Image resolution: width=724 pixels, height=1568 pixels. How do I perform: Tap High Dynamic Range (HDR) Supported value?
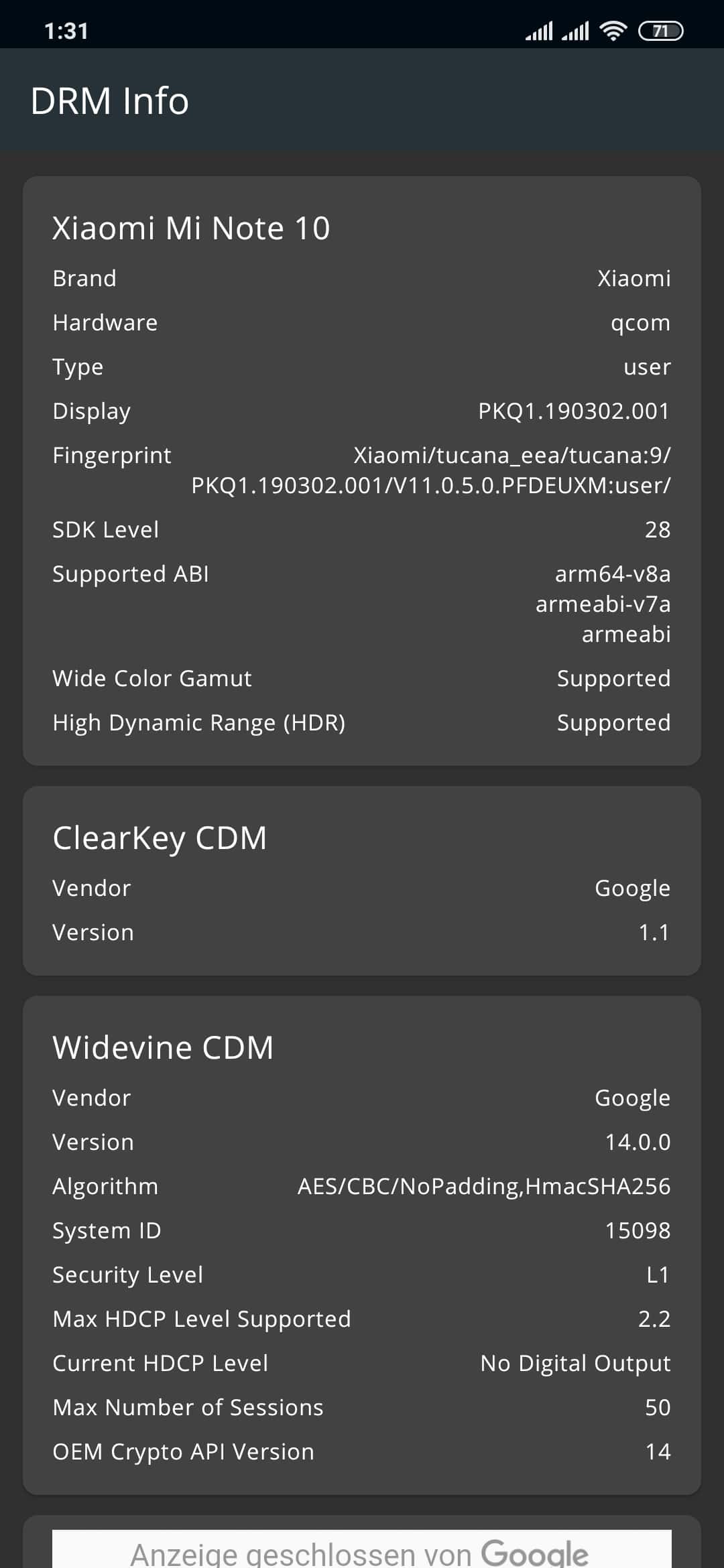pyautogui.click(x=613, y=723)
